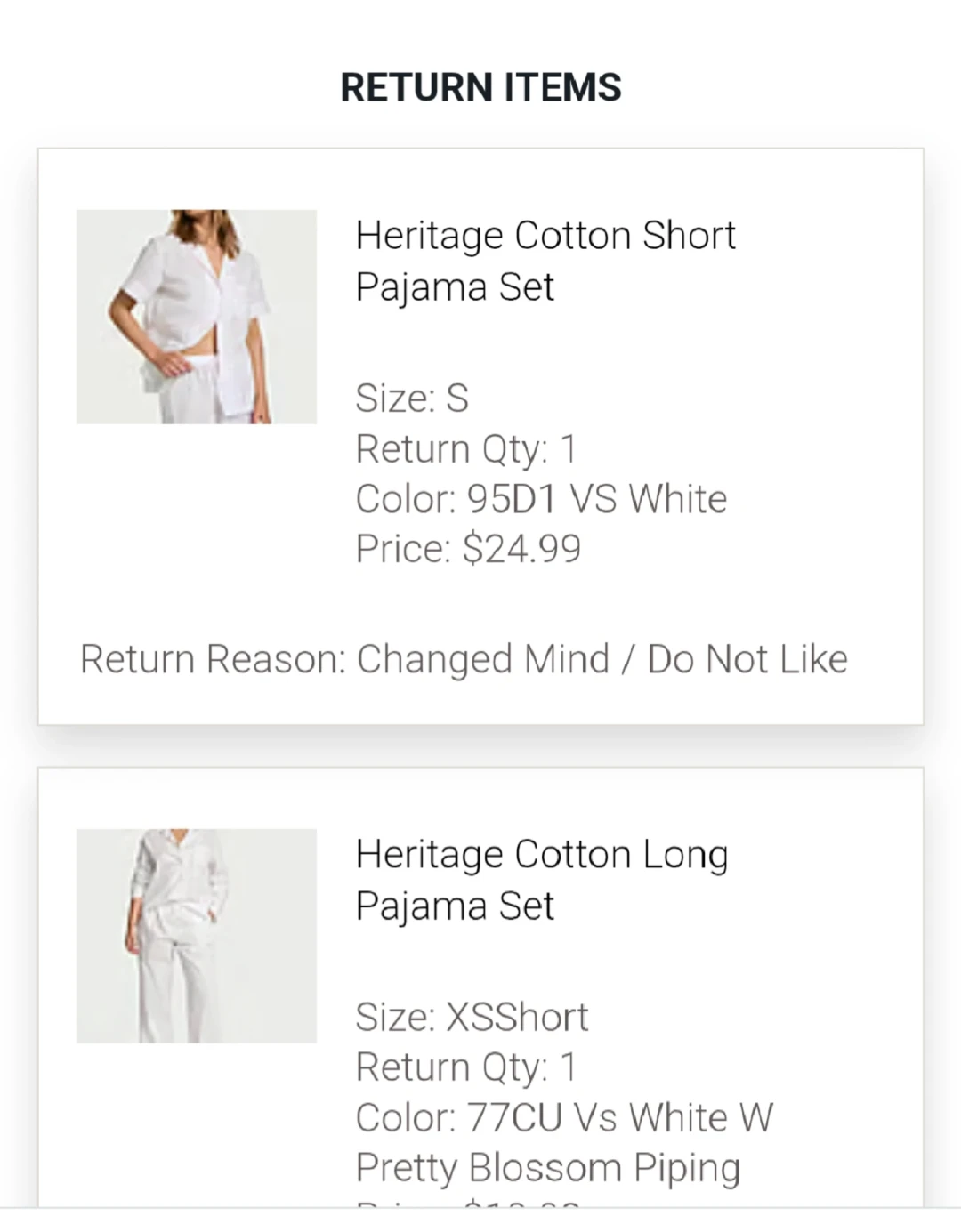Viewport: 961px width, 1232px height.
Task: Click the Return Reason: Changed Mind line
Action: click(464, 659)
